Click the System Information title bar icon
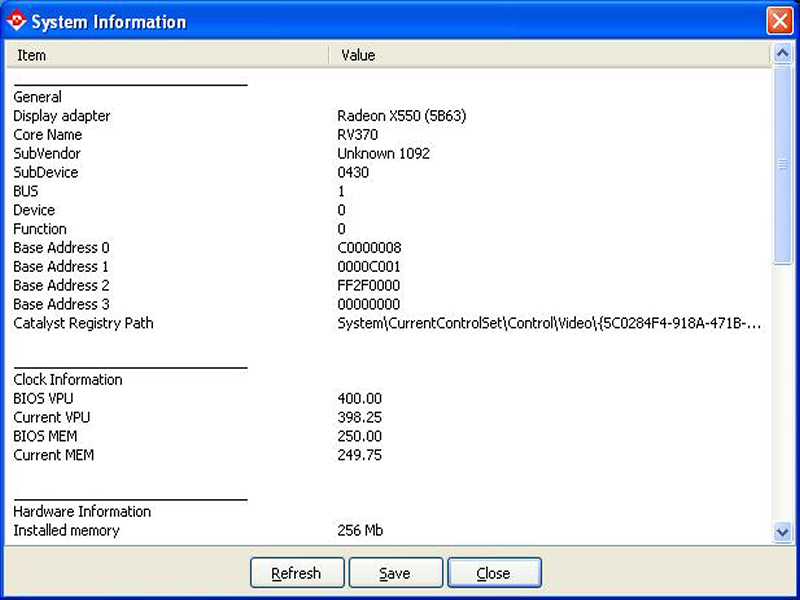The width and height of the screenshot is (800, 600). tap(16, 21)
